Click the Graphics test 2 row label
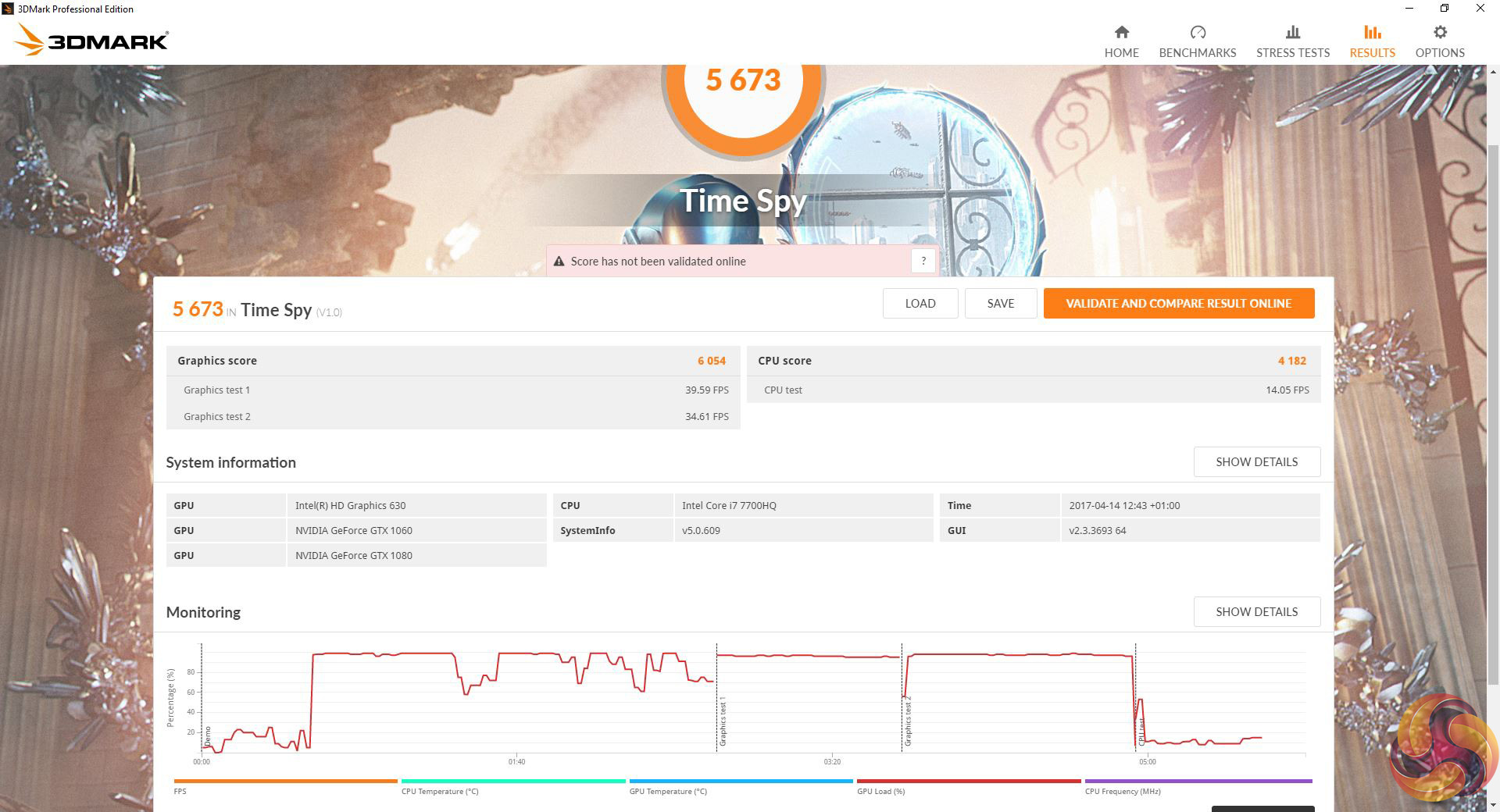This screenshot has width=1500, height=812. 217,417
